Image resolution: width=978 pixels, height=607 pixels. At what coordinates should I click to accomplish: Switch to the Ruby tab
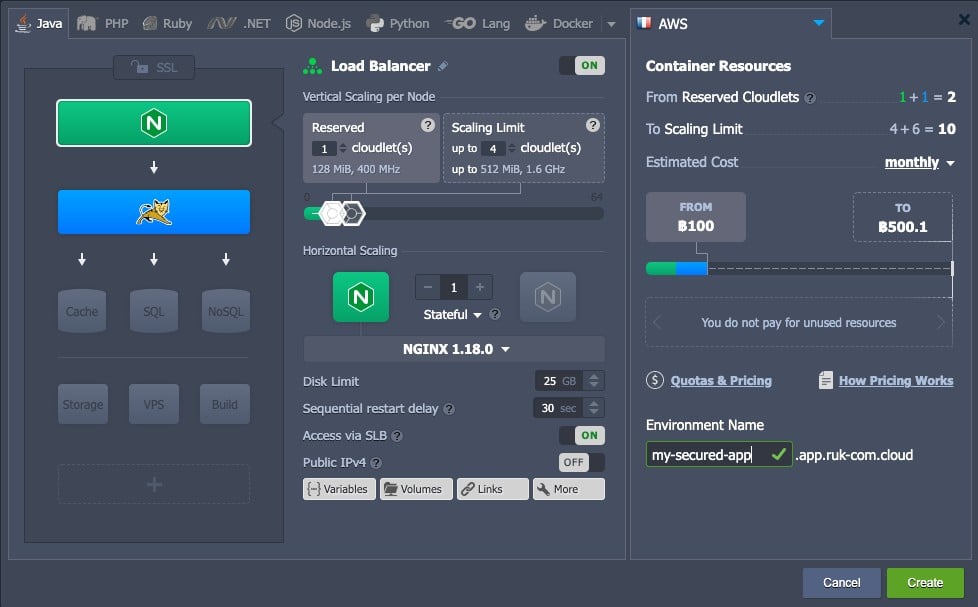(167, 24)
